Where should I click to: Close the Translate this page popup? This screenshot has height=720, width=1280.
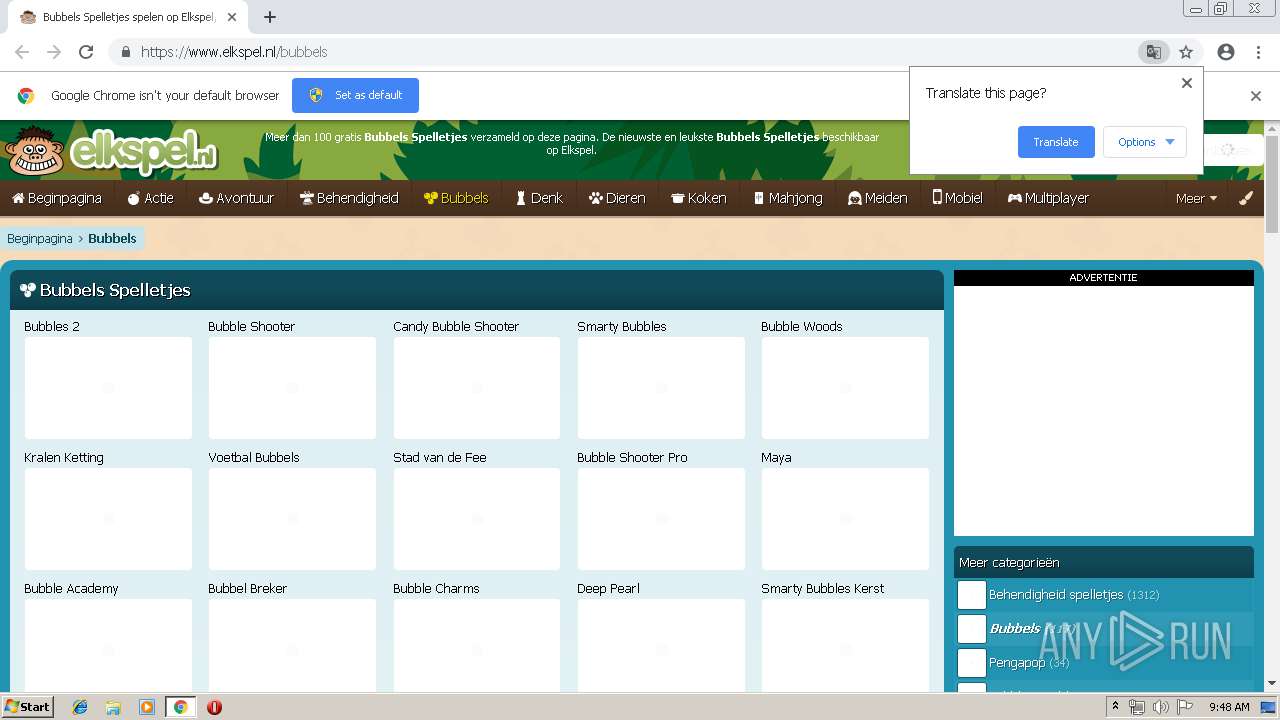[x=1187, y=83]
